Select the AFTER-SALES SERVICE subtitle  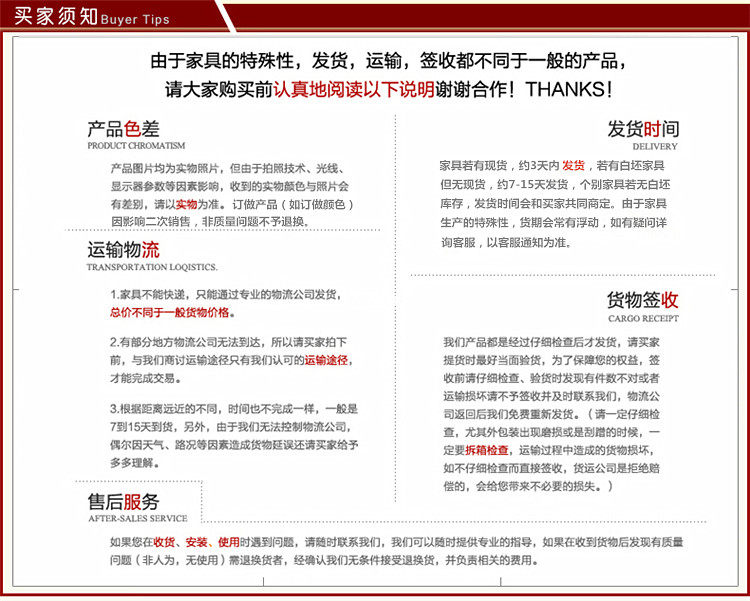click(138, 518)
